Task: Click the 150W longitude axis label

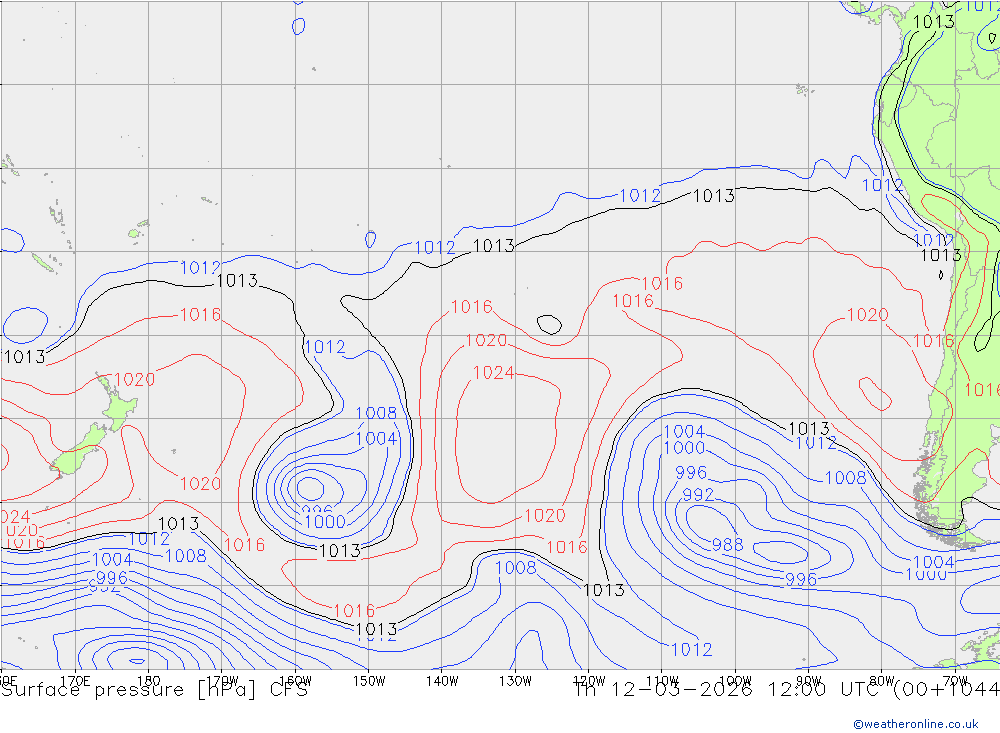Action: pyautogui.click(x=369, y=681)
